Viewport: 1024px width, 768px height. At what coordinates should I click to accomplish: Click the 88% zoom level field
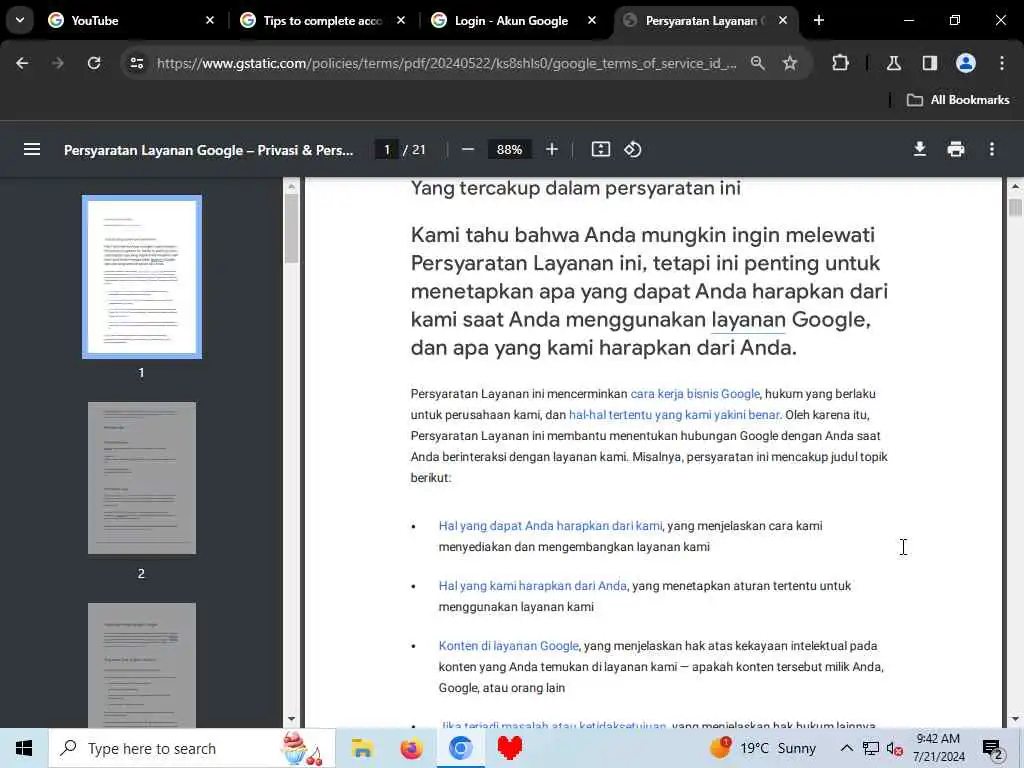point(509,150)
